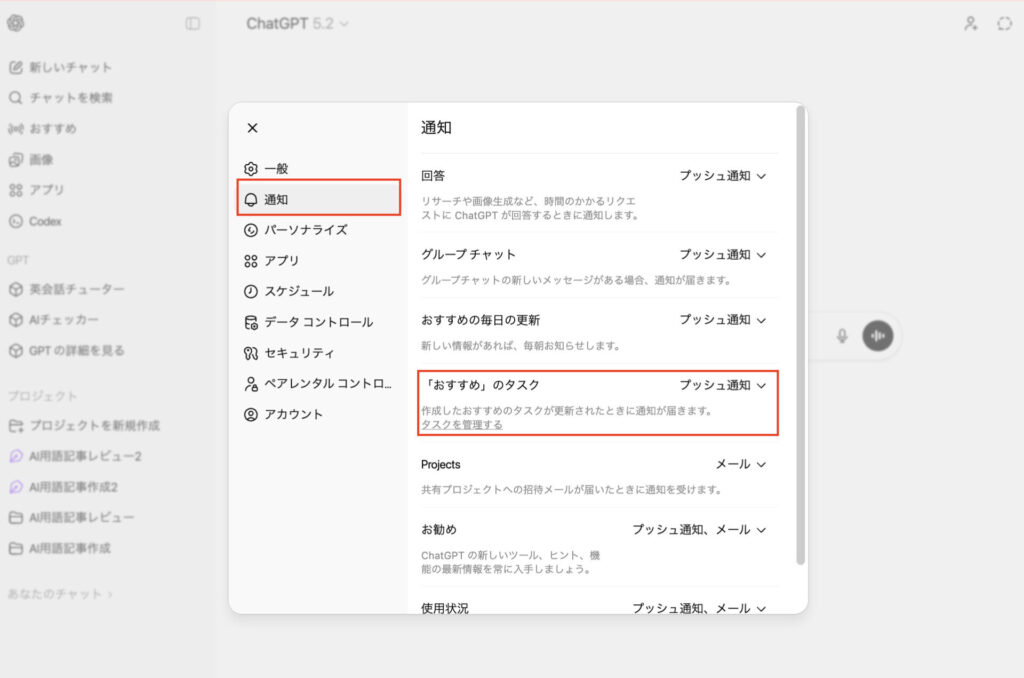The width and height of the screenshot is (1024, 678).
Task: Click the ChatGPT logo icon
Action: [16, 23]
